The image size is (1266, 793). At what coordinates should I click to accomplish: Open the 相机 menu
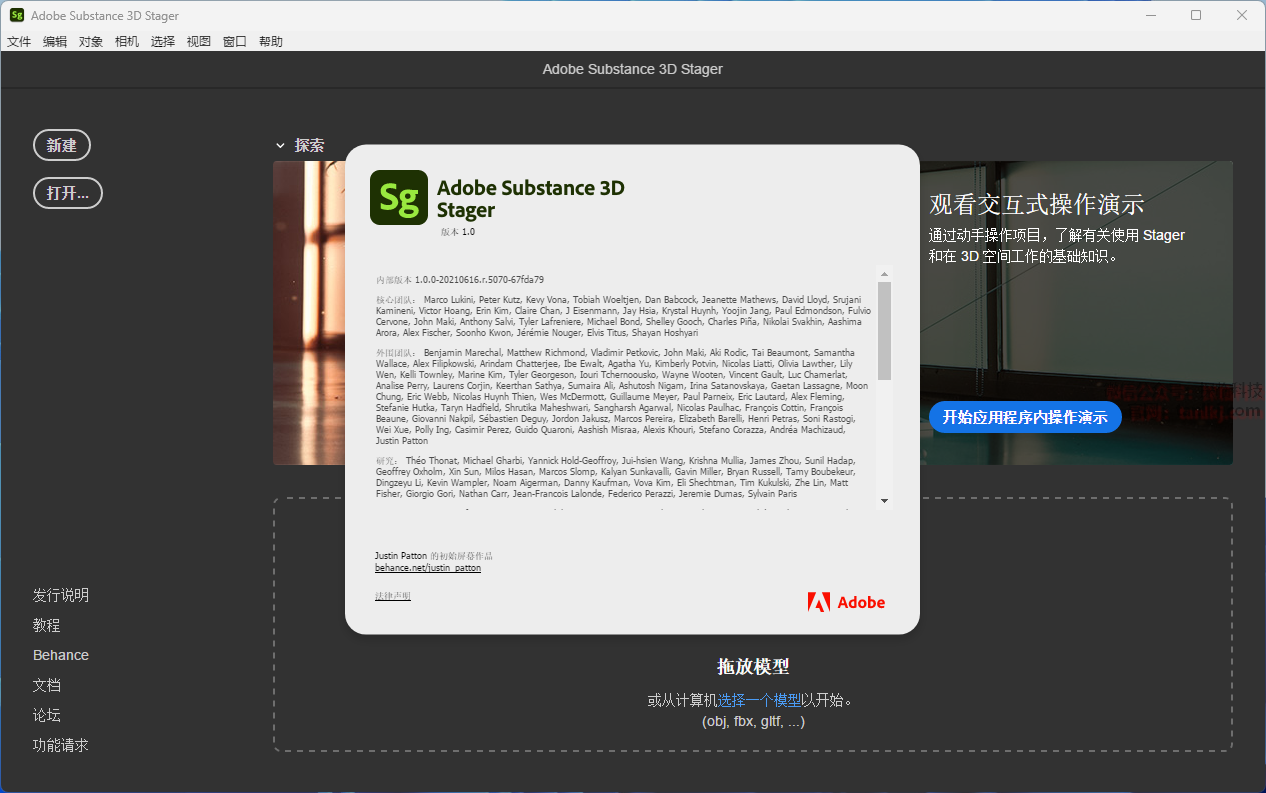127,42
